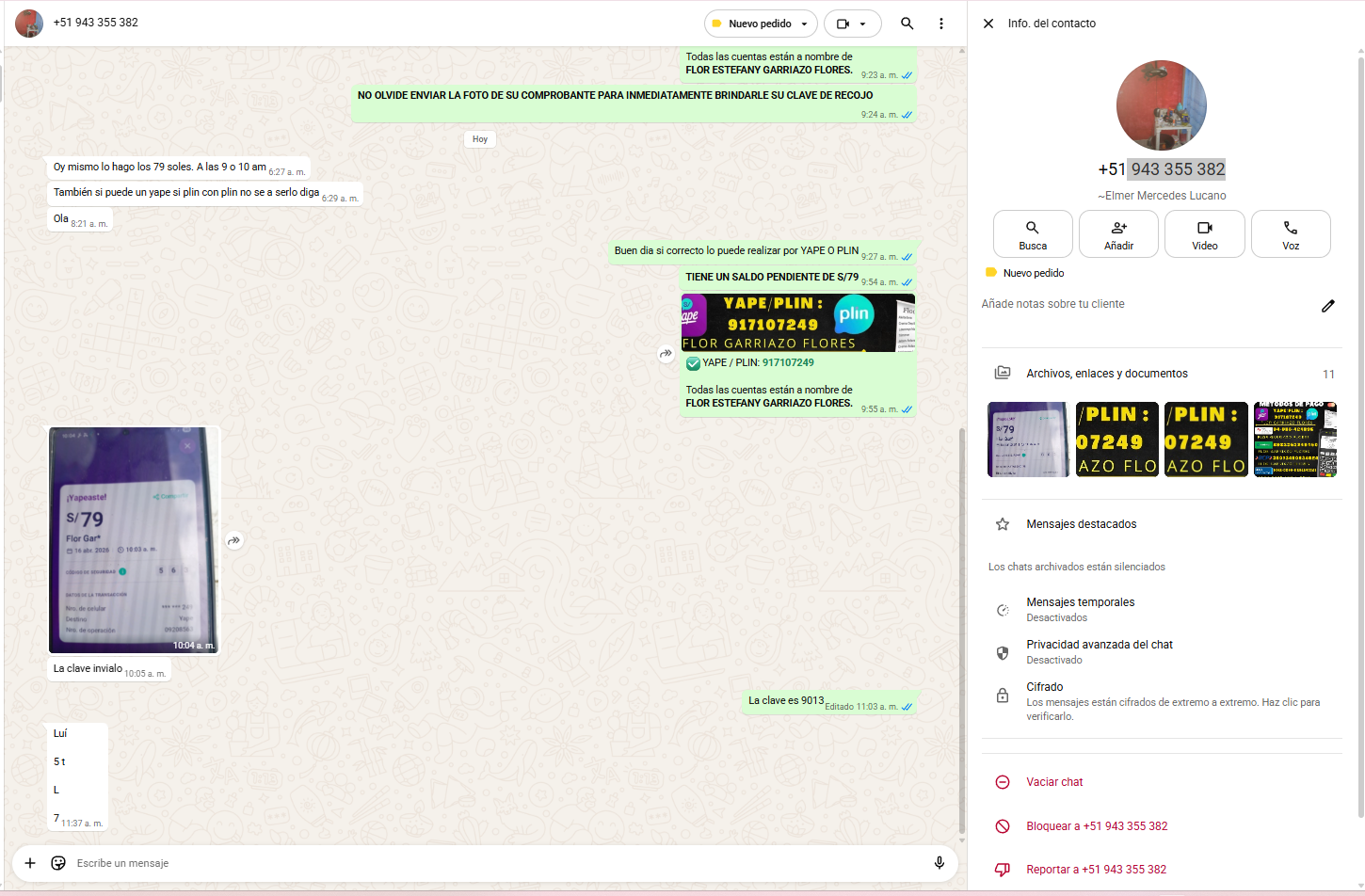Image resolution: width=1365 pixels, height=896 pixels.
Task: Expand Archivos, enlaces y documentos
Action: click(1106, 374)
